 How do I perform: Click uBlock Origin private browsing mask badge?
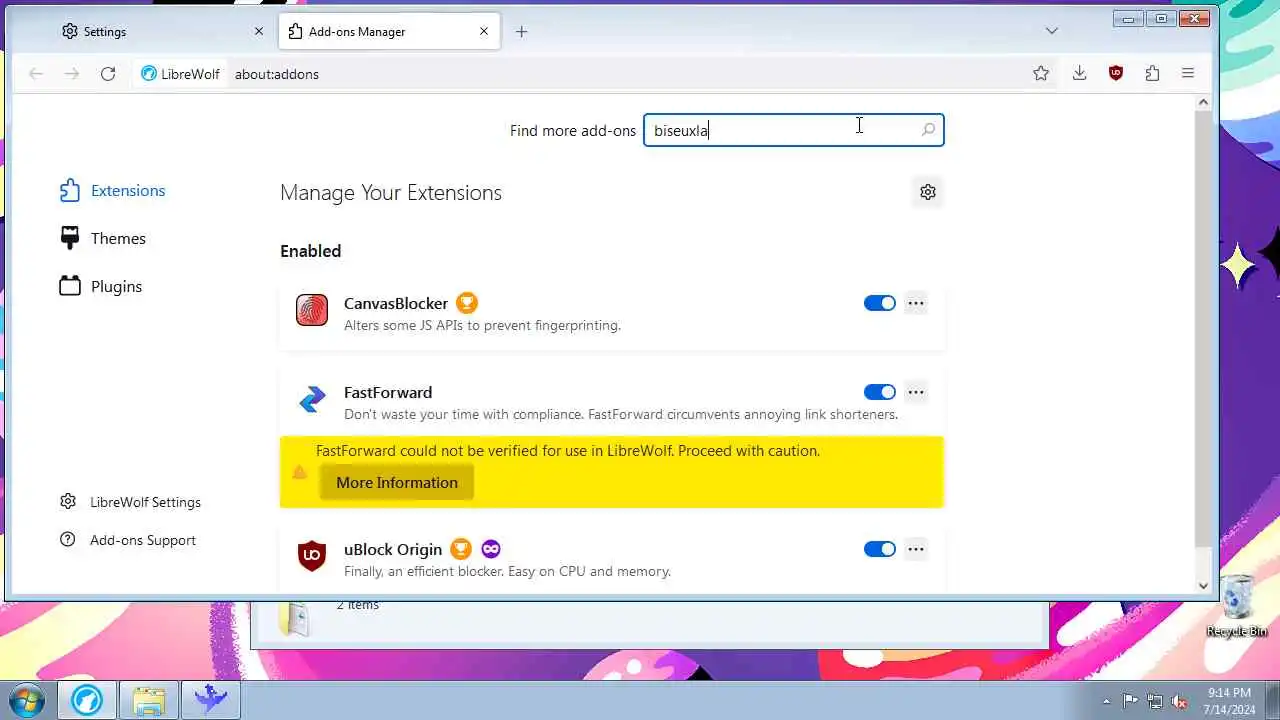tap(491, 549)
